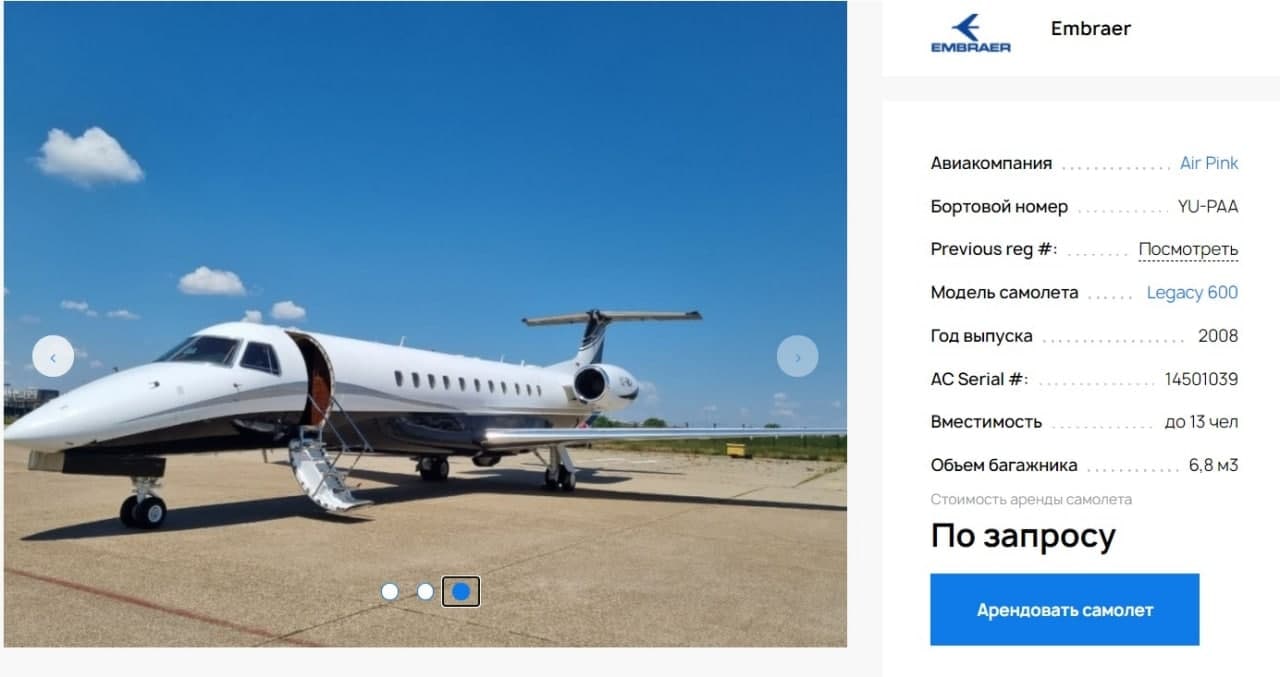Reveal previous reg via Посмотреть
The height and width of the screenshot is (677, 1280).
click(1188, 249)
